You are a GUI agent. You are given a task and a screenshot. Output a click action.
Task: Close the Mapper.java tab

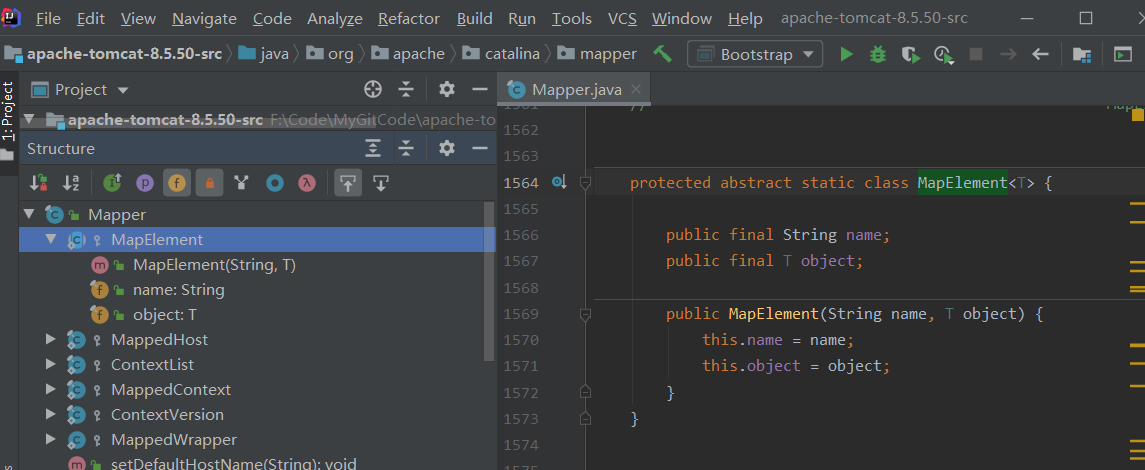pyautogui.click(x=635, y=90)
